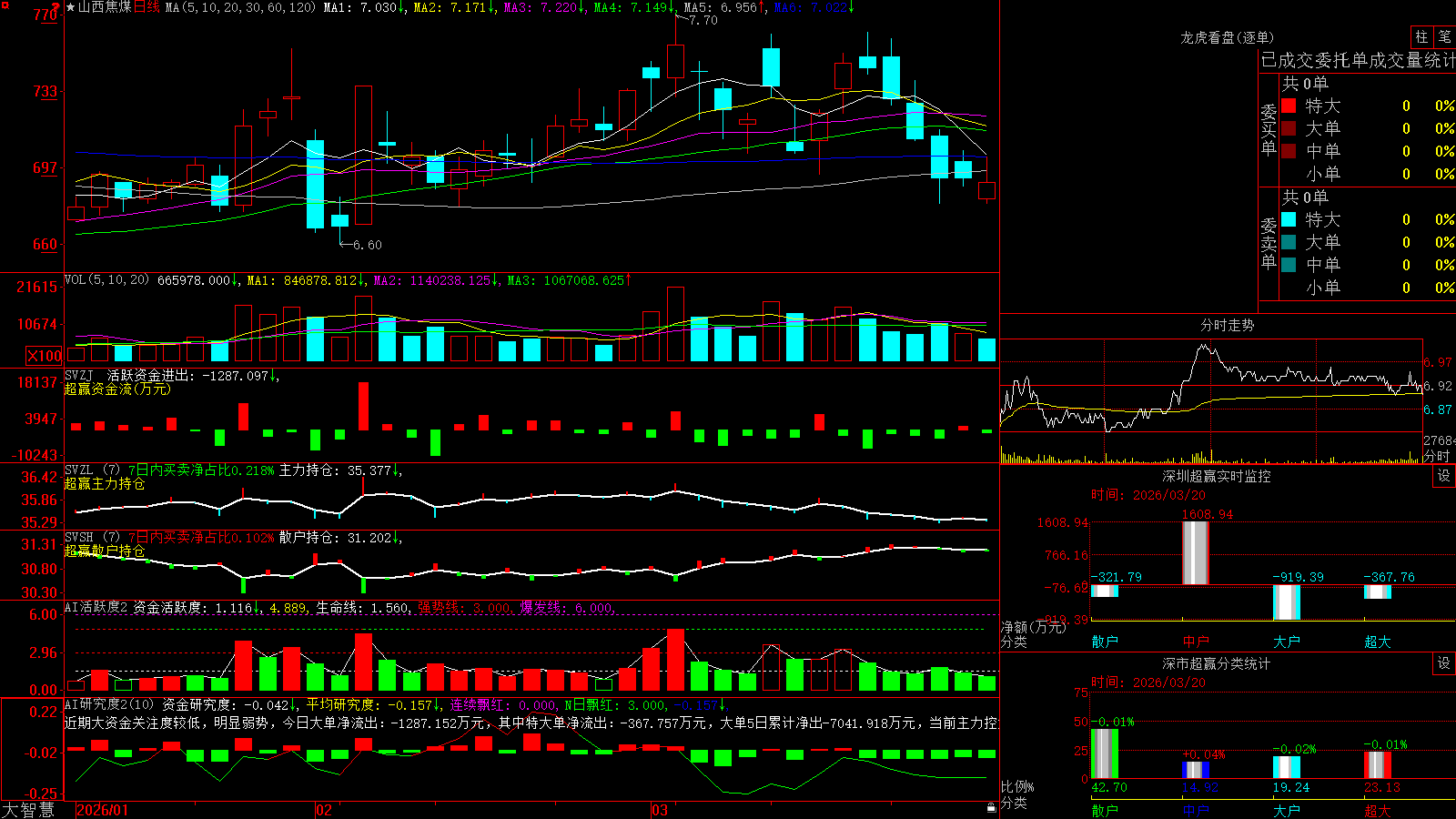Click the 大智慧 logo in bottom-left corner
Viewport: 1456px width, 819px height.
point(28,810)
